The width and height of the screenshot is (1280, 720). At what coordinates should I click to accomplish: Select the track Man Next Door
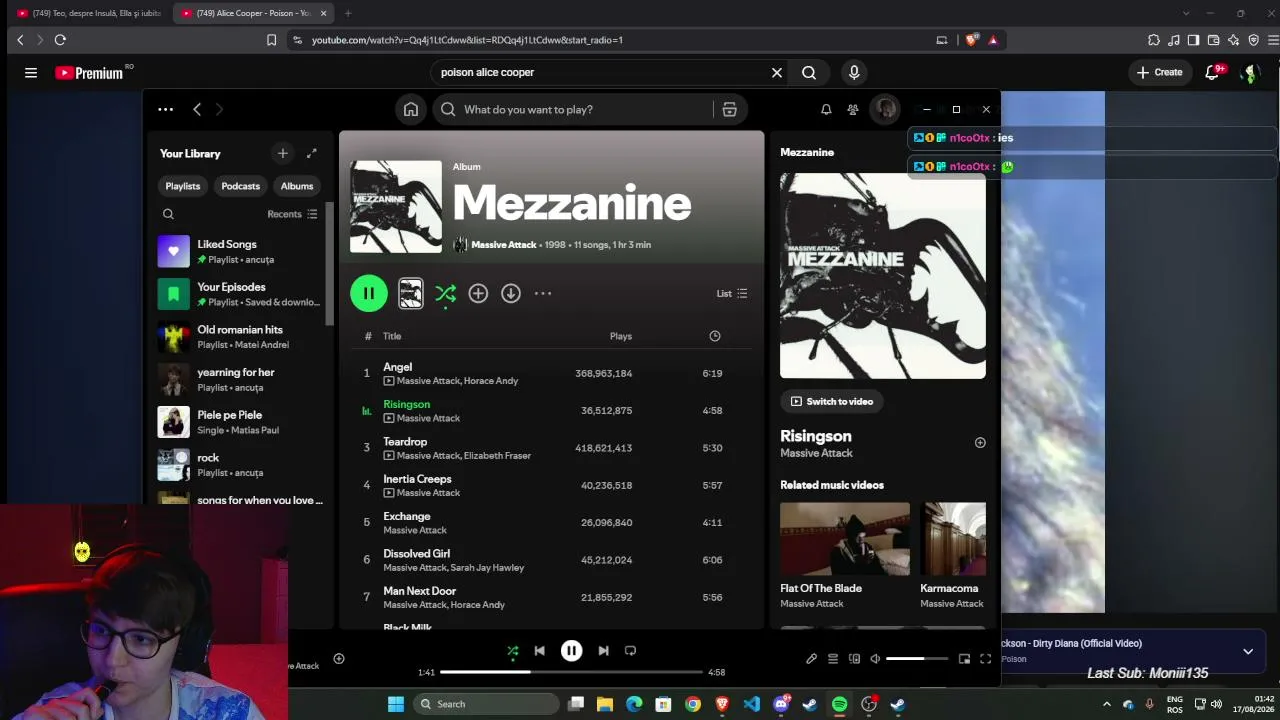pyautogui.click(x=552, y=597)
